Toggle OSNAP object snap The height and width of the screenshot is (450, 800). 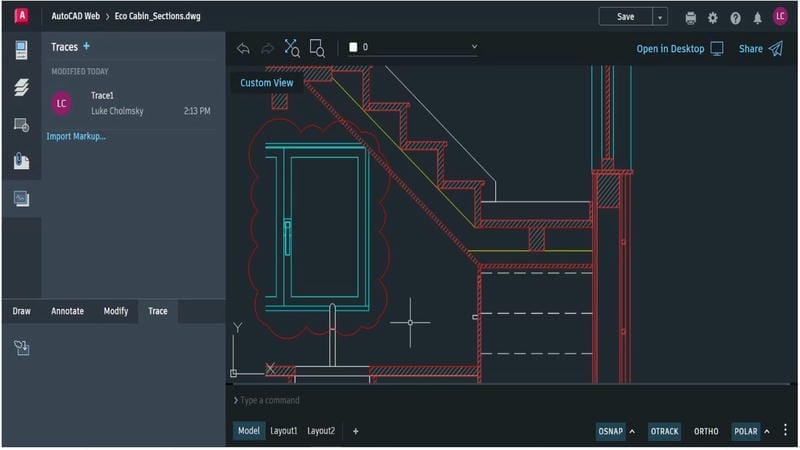click(x=610, y=431)
